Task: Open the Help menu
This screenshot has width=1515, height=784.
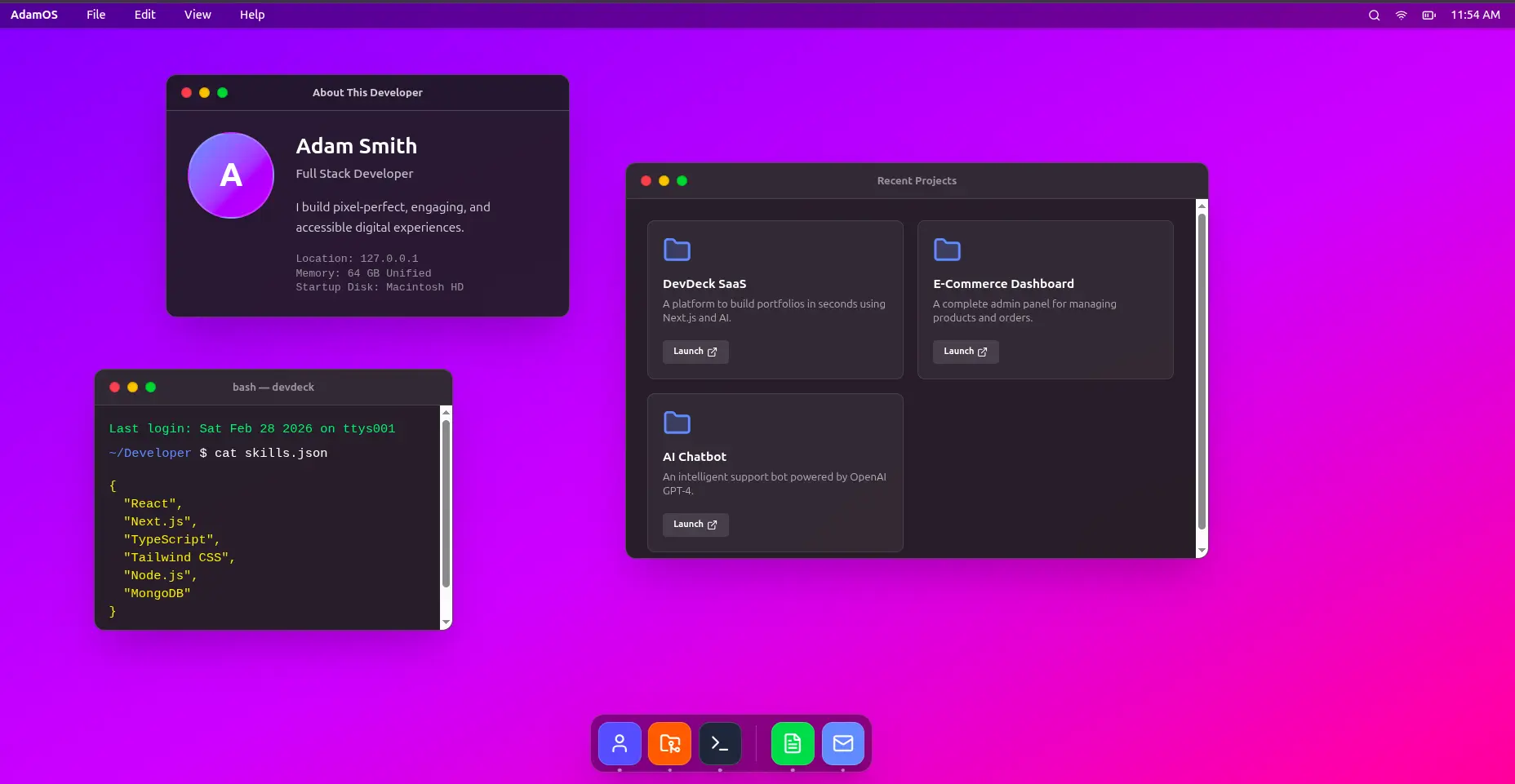Action: click(252, 15)
